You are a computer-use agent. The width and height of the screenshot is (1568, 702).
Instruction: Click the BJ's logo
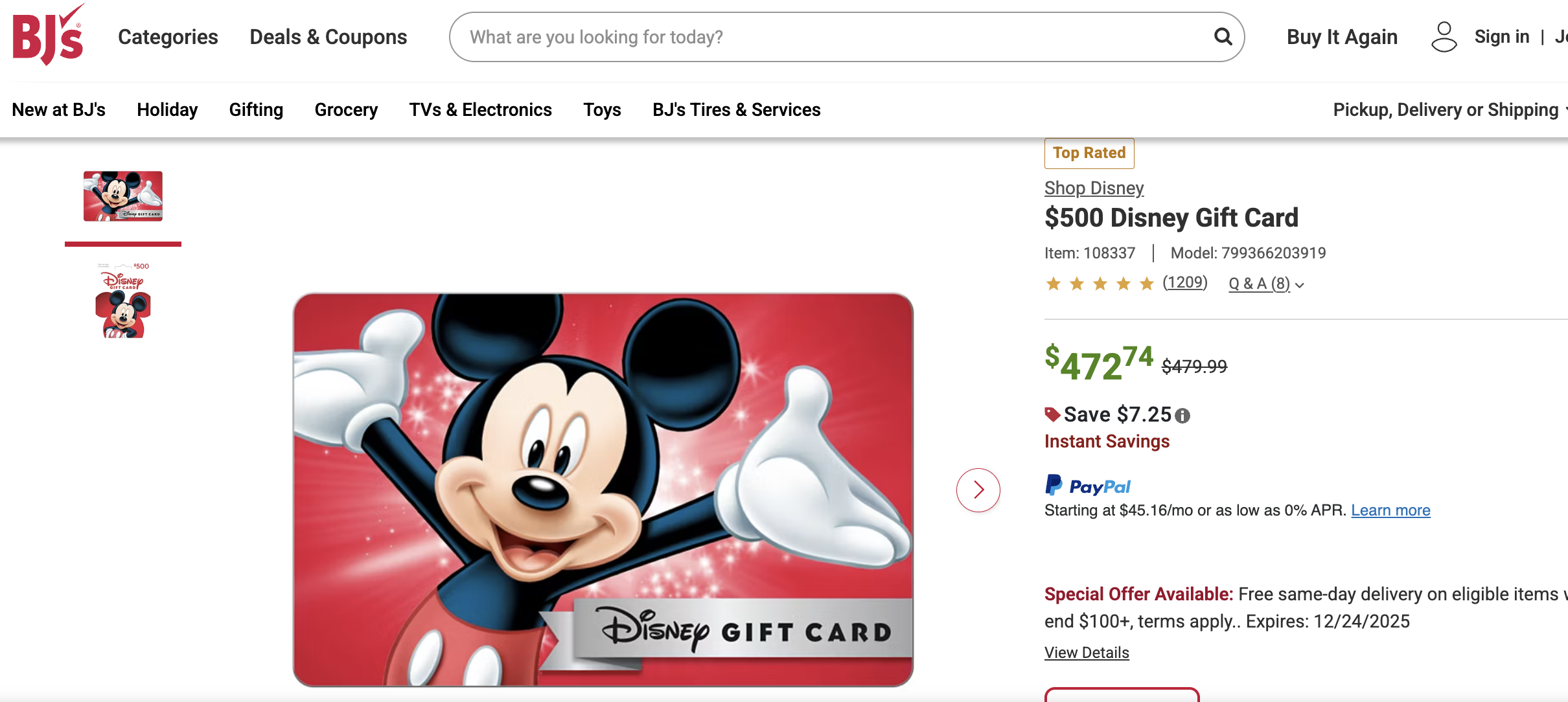(45, 37)
